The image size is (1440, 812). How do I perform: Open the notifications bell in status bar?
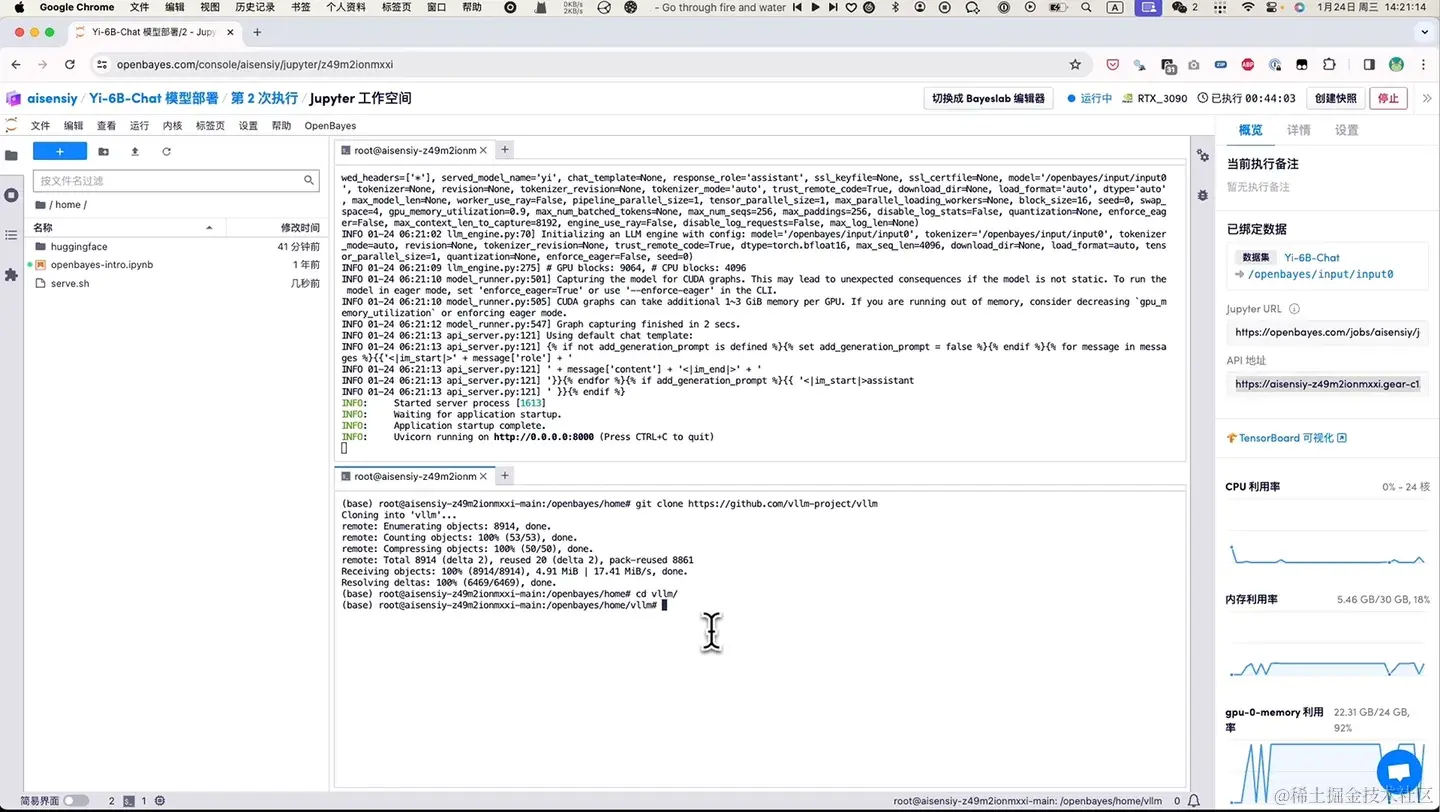coord(1194,801)
